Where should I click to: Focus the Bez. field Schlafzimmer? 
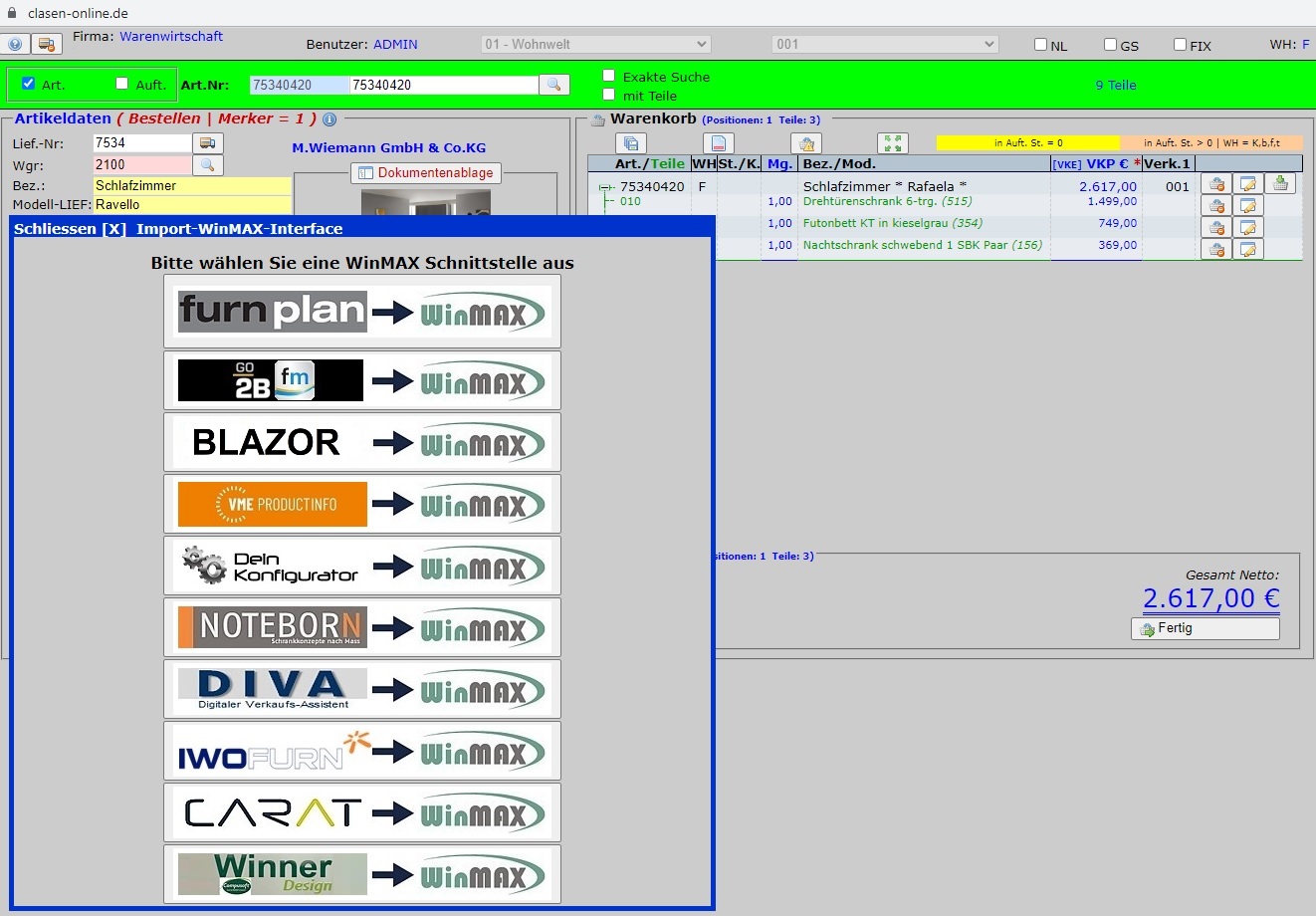tap(192, 186)
